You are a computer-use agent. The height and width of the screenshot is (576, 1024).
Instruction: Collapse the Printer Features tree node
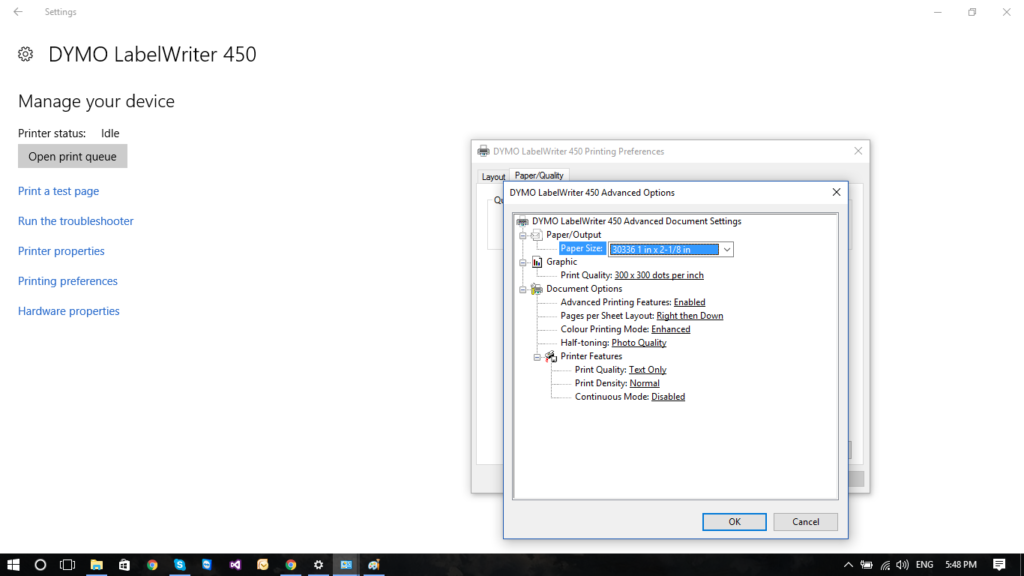click(537, 357)
